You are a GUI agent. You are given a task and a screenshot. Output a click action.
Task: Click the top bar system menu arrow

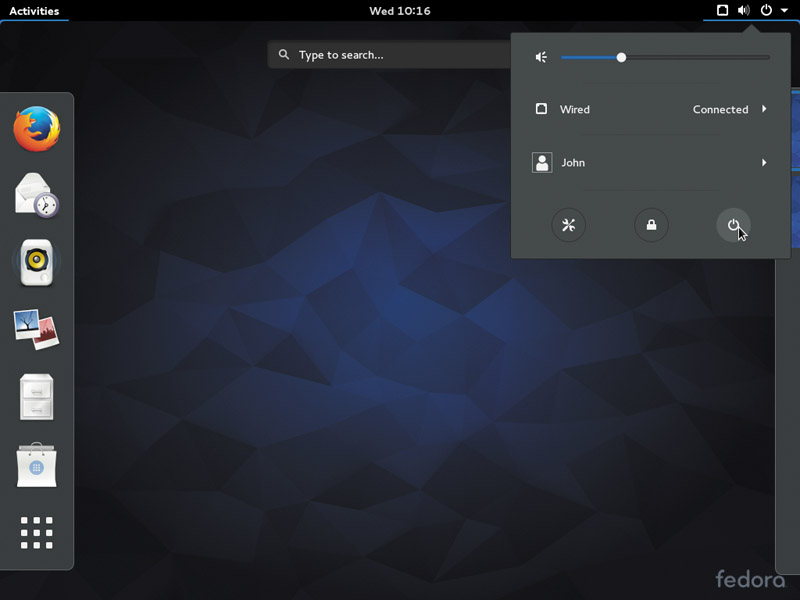(x=784, y=10)
